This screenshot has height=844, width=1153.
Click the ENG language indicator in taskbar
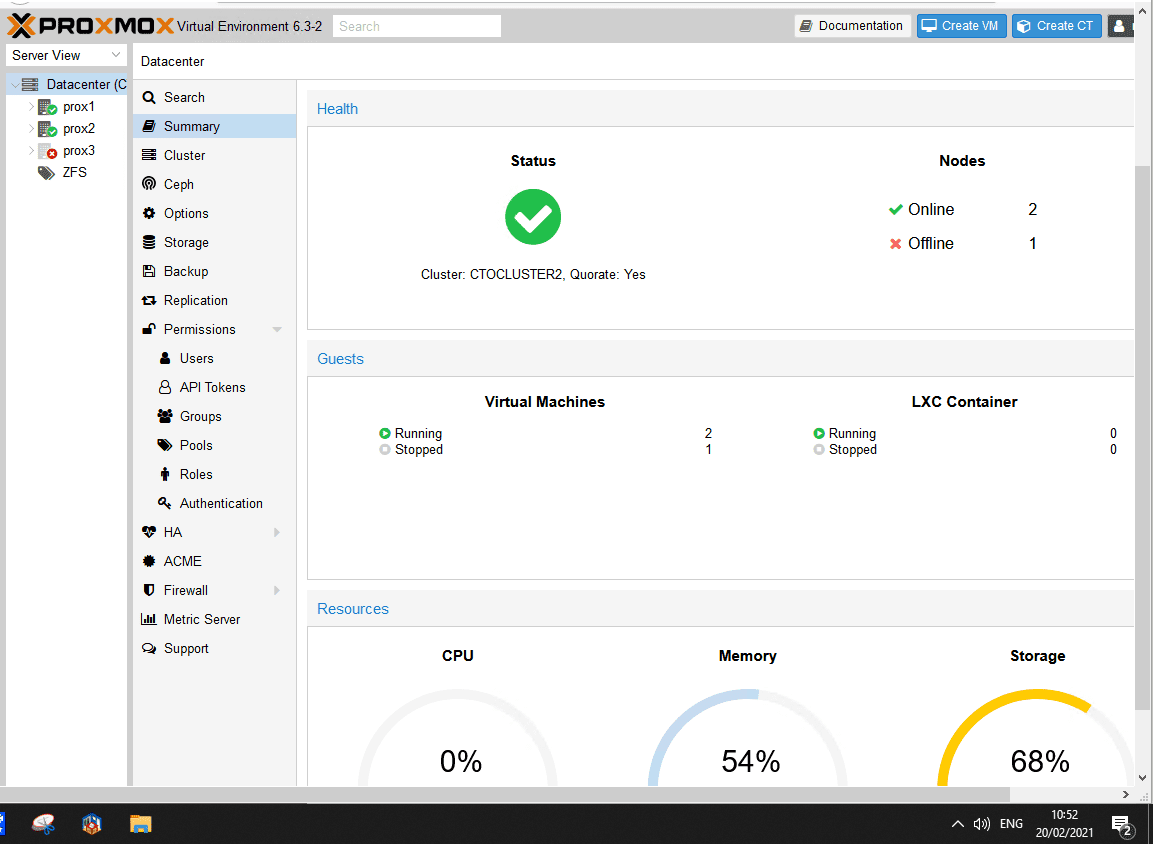1011,824
